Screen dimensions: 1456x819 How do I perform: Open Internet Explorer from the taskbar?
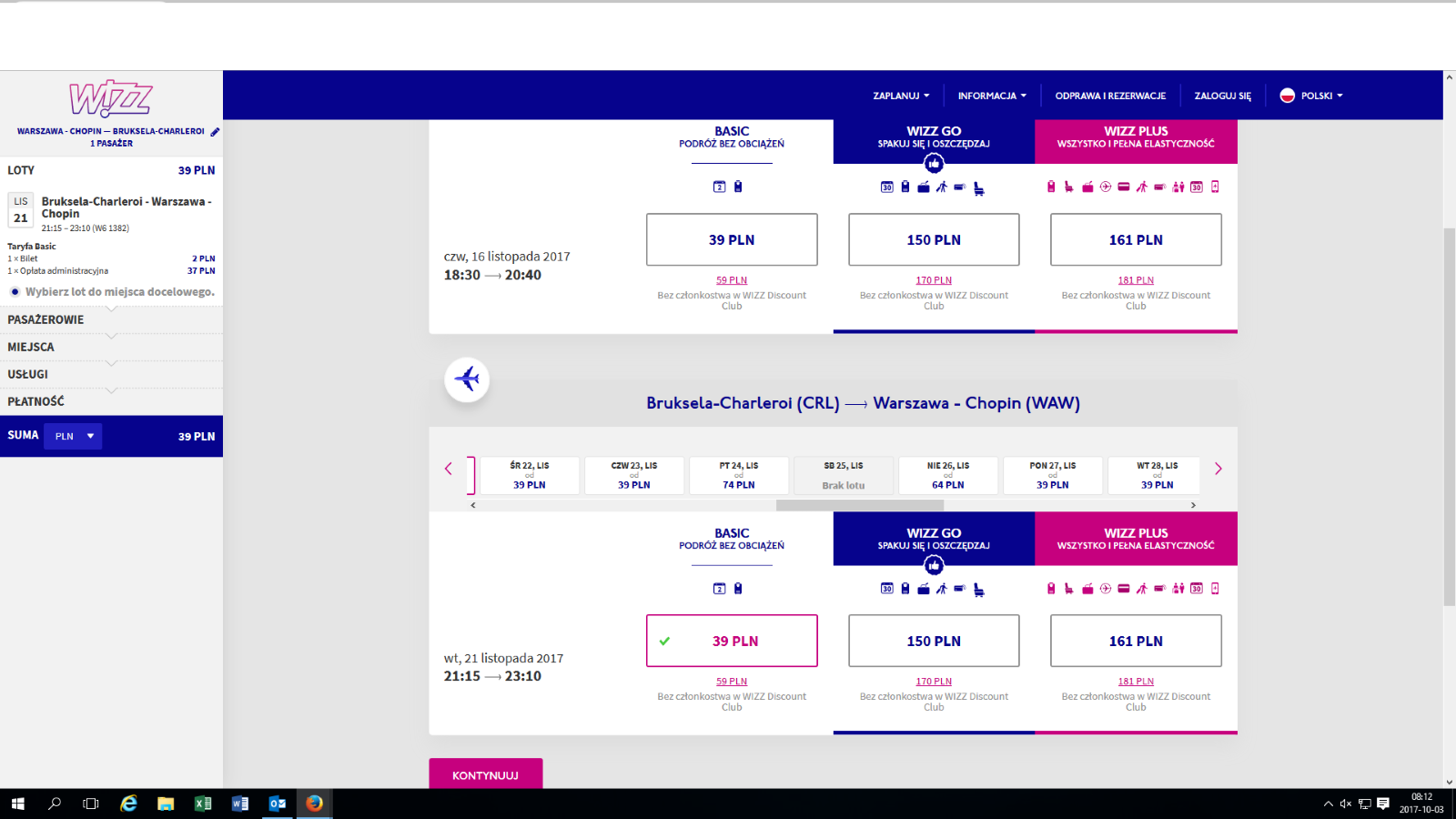(129, 804)
